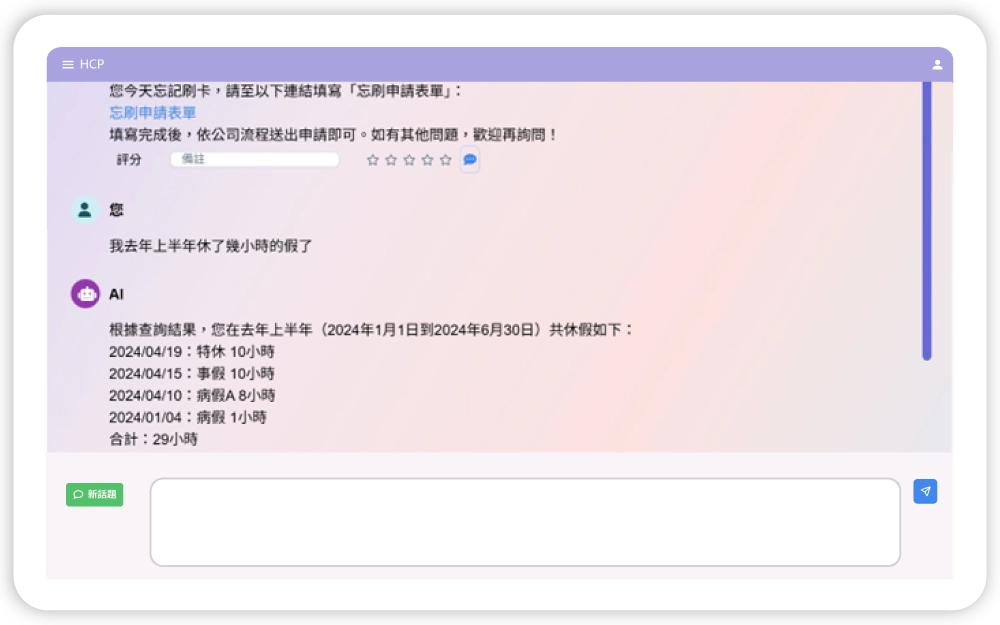Click the blue comment bubble feedback icon
This screenshot has width=1000, height=625.
pyautogui.click(x=470, y=160)
